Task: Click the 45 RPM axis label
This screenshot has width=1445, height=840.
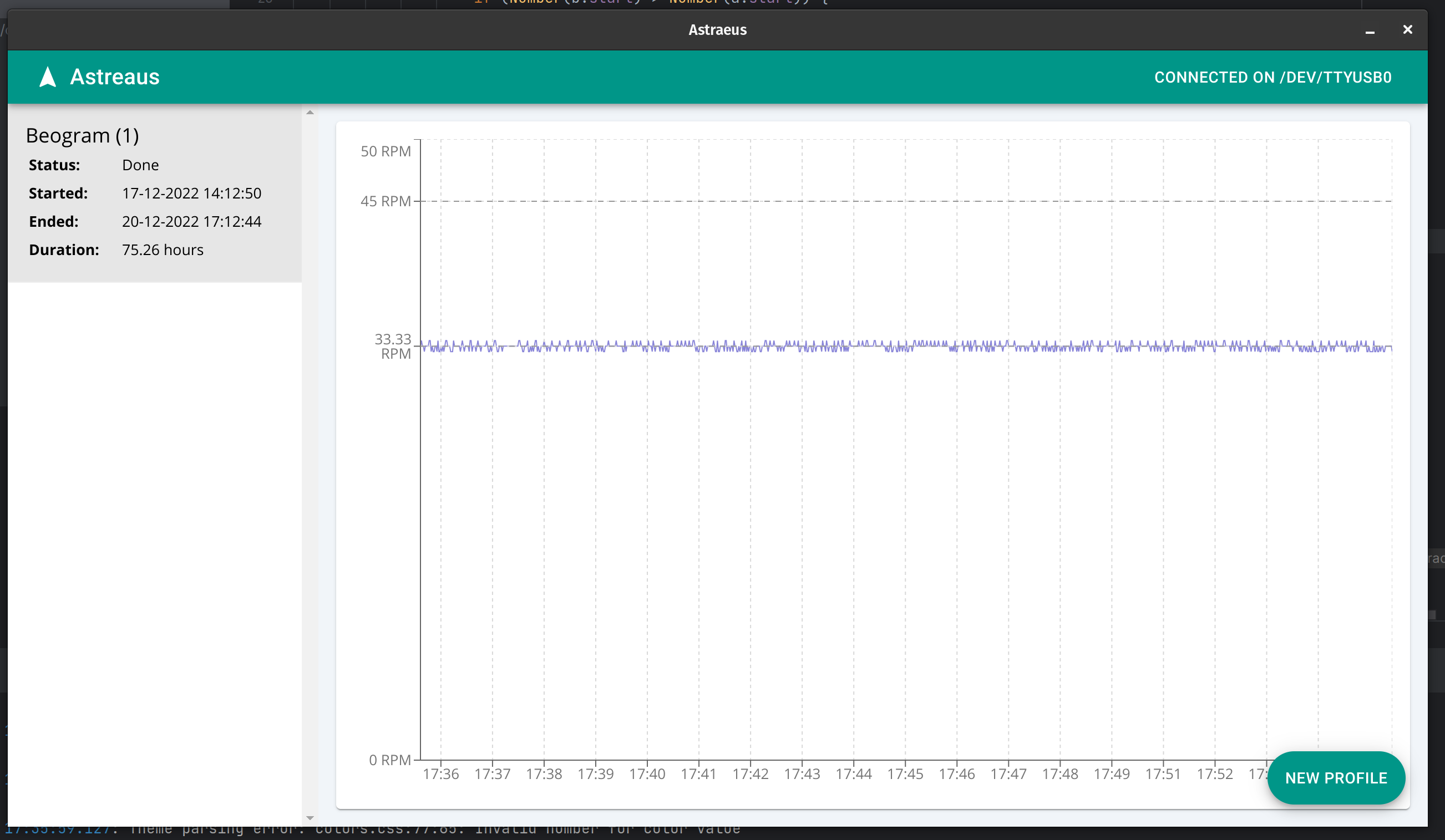Action: point(386,201)
